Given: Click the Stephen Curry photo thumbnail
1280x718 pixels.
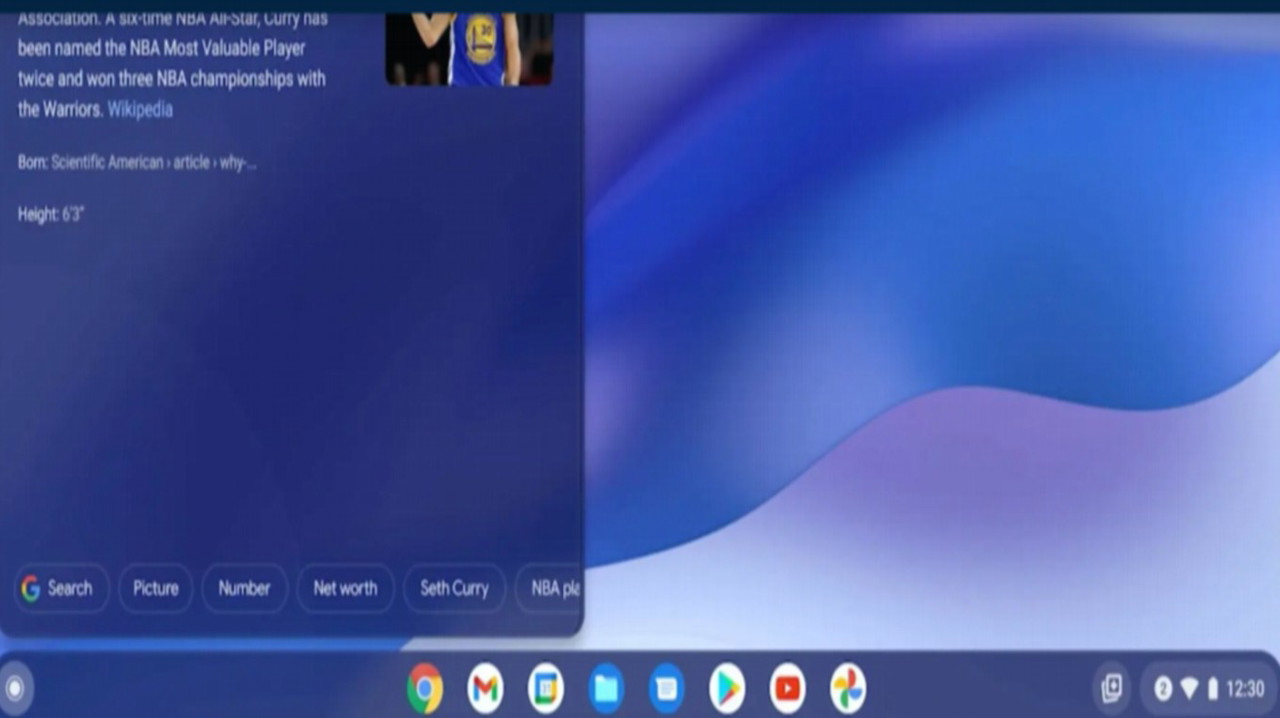Looking at the screenshot, I should (x=467, y=45).
